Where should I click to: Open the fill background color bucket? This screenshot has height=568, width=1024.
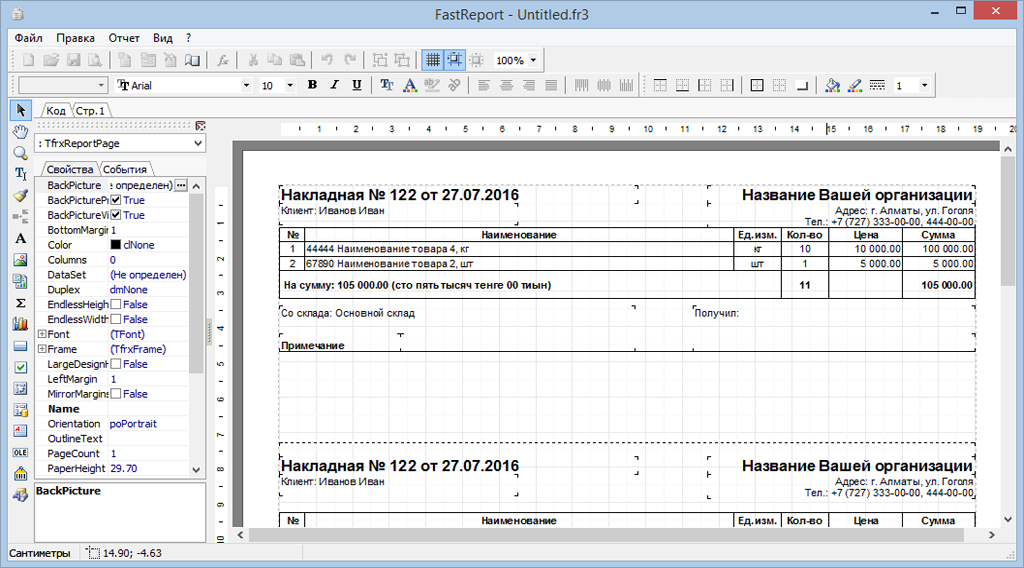(833, 86)
